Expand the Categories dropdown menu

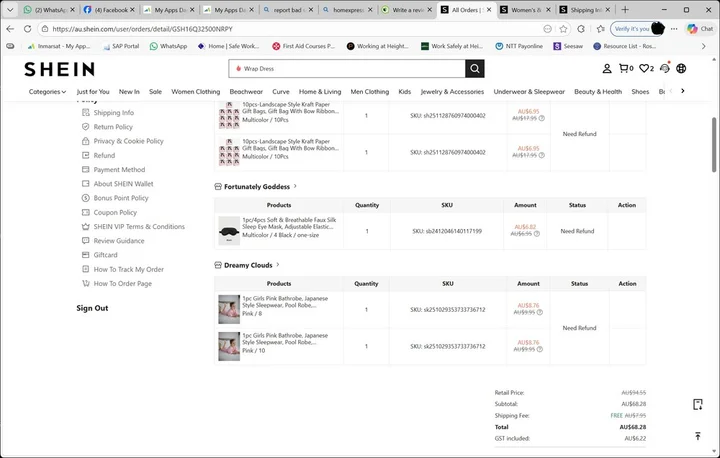(47, 92)
